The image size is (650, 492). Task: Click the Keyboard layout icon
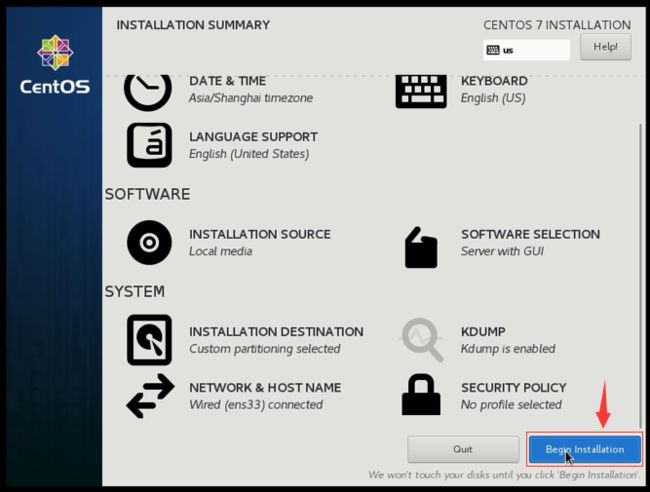pos(421,92)
